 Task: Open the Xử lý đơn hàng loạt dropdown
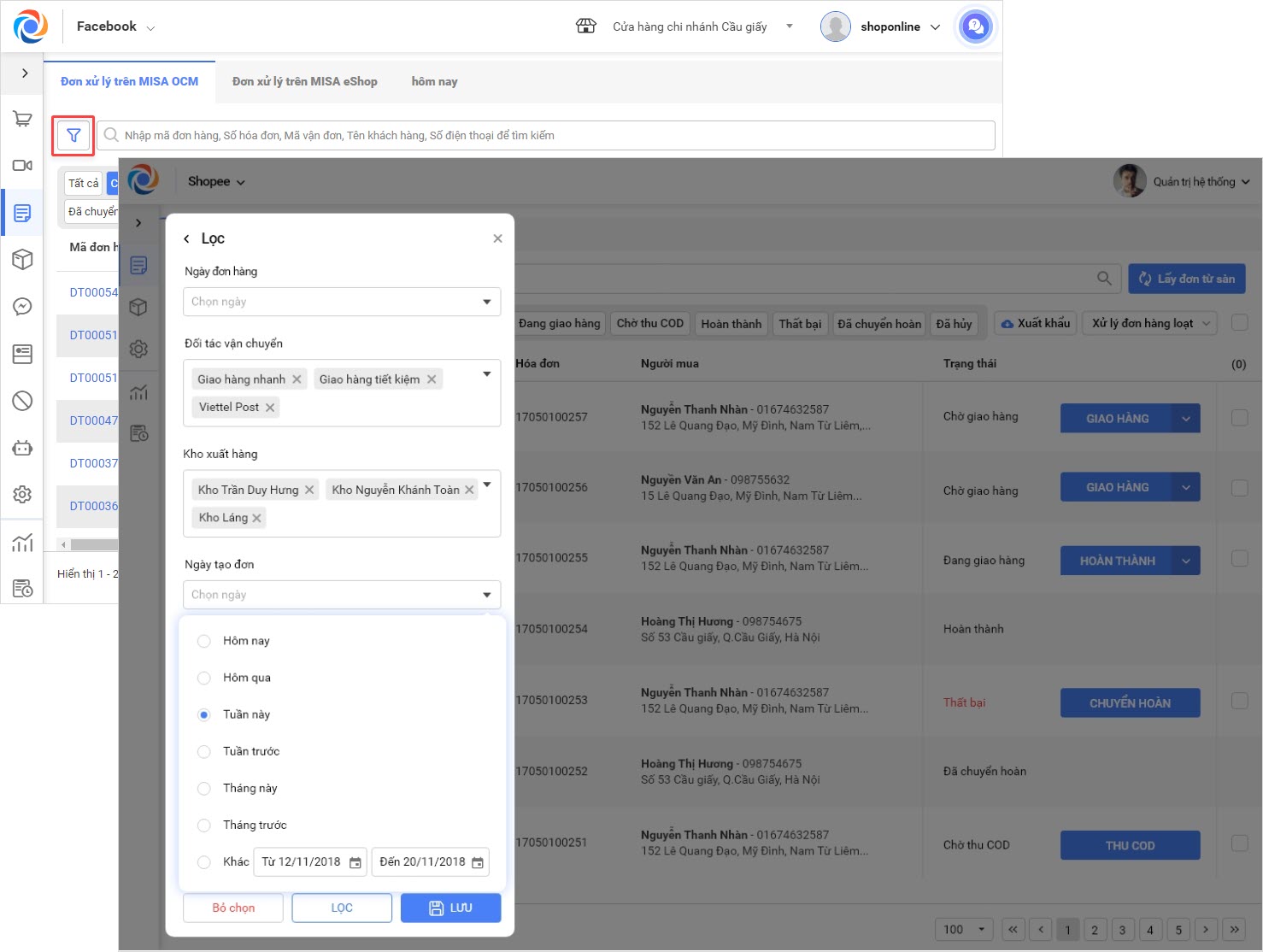coord(1150,324)
